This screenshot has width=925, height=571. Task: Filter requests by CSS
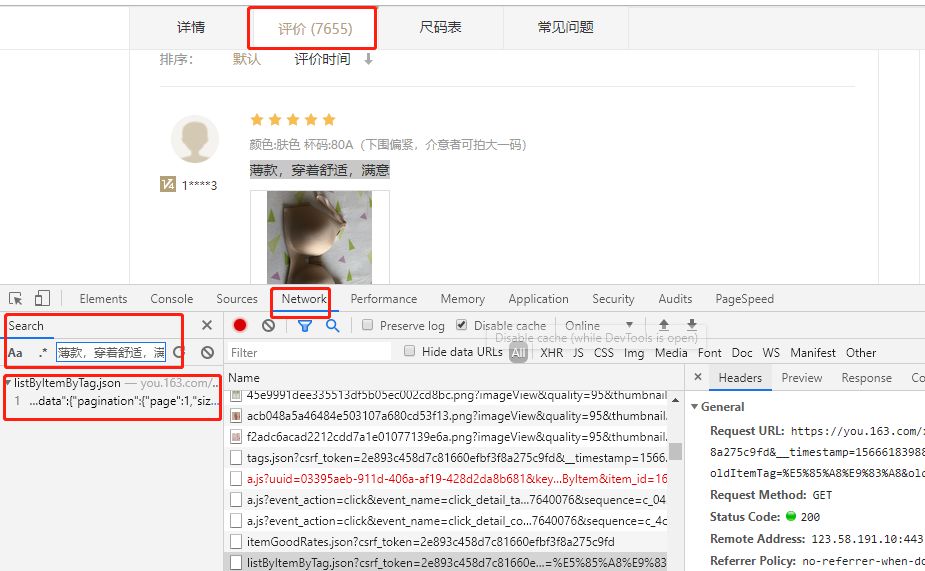[603, 353]
